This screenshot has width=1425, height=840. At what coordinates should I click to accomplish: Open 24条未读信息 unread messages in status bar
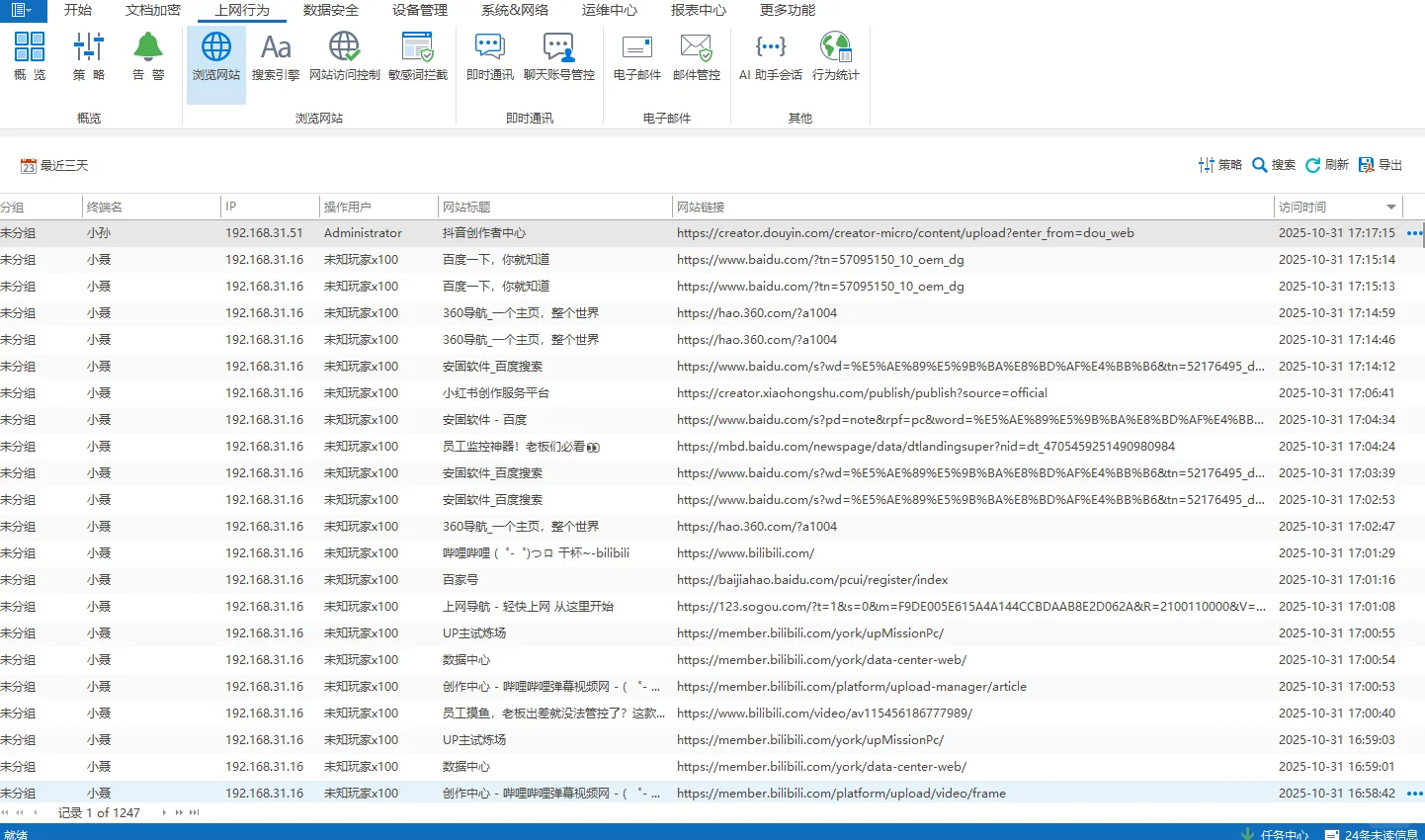click(1373, 834)
